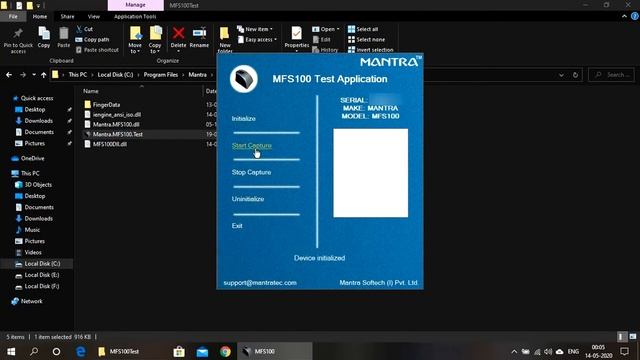The image size is (640, 360).
Task: Click Initialize in the MFS100 app
Action: coord(243,119)
